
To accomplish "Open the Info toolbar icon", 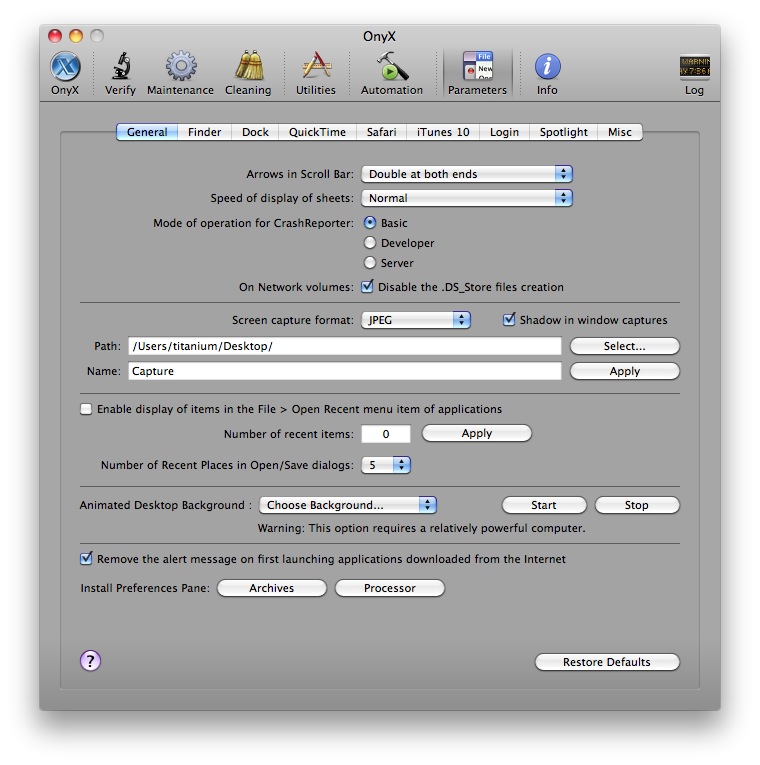I will [x=547, y=73].
